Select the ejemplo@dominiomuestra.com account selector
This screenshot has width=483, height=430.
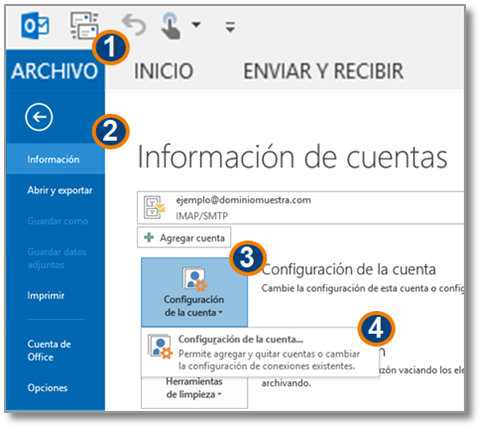[x=300, y=208]
